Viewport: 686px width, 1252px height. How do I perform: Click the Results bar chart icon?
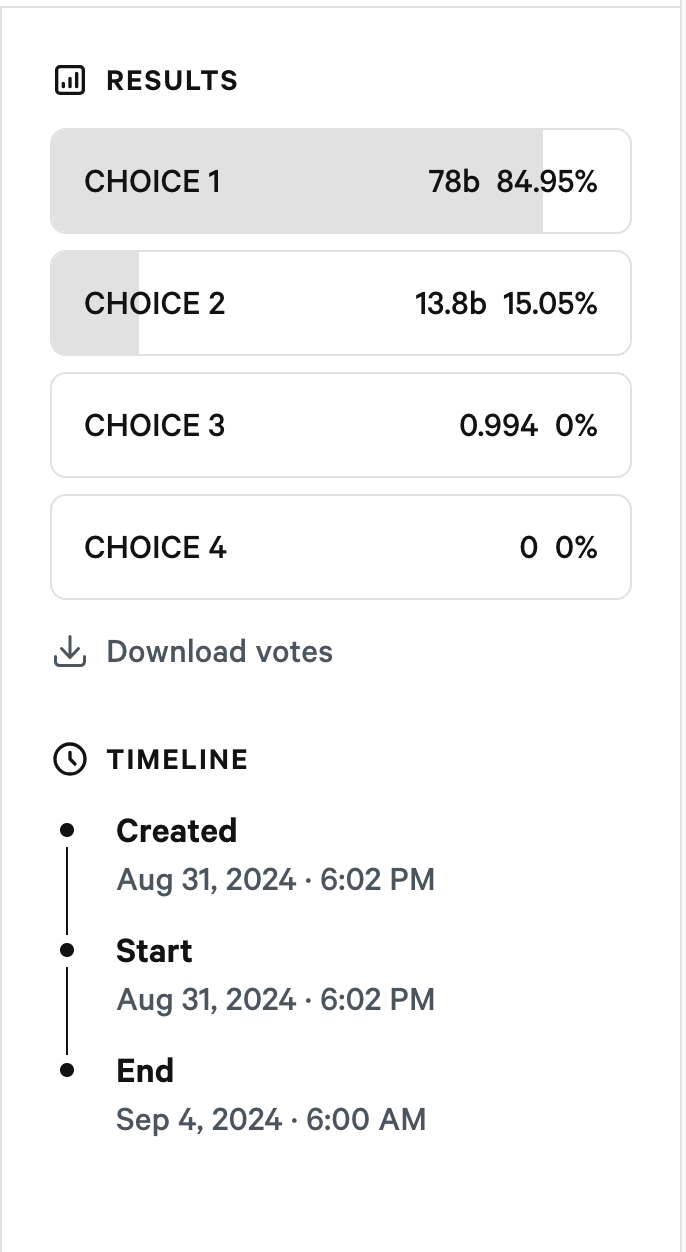click(69, 81)
